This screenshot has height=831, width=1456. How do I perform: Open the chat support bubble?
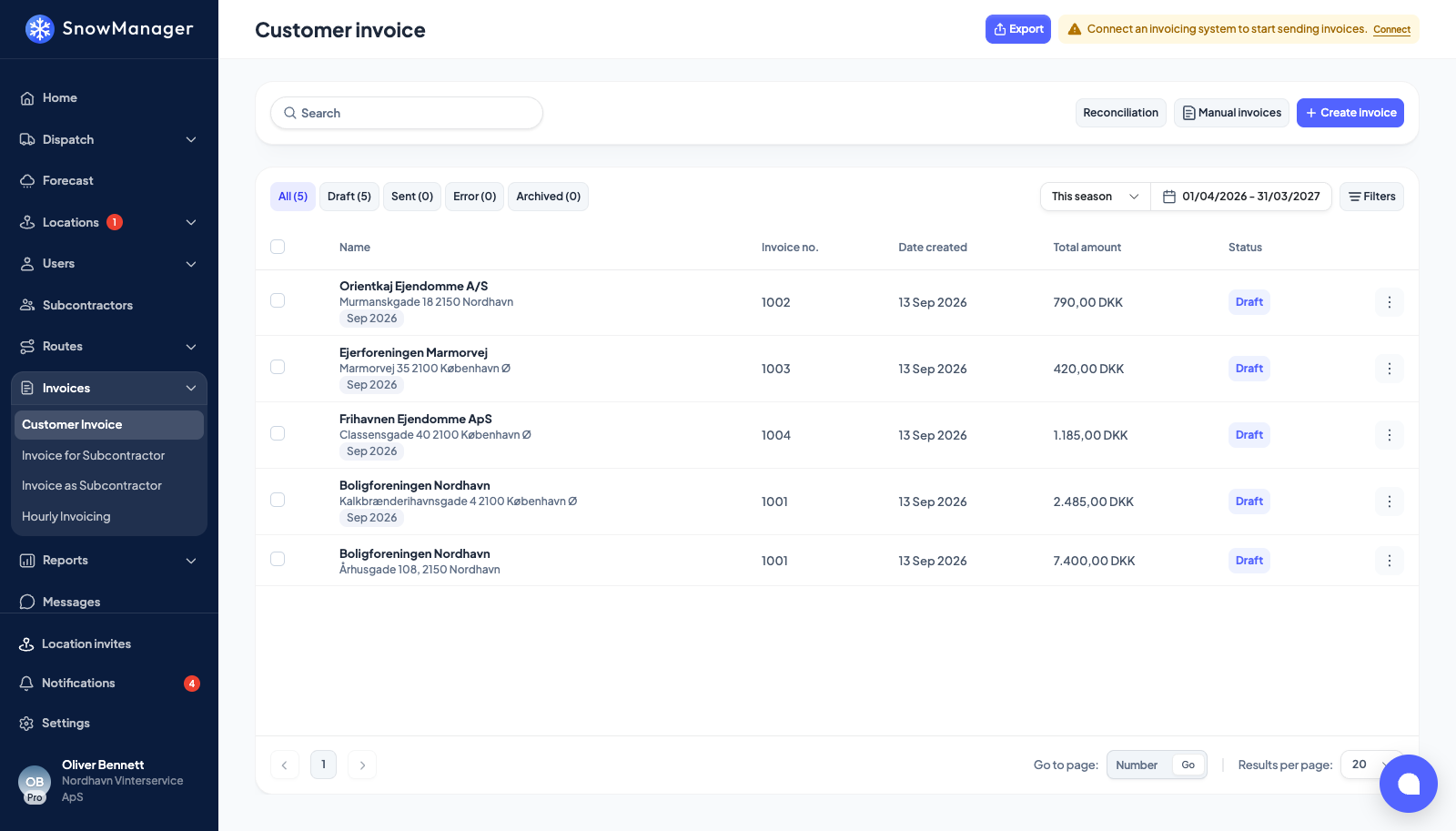pos(1409,784)
